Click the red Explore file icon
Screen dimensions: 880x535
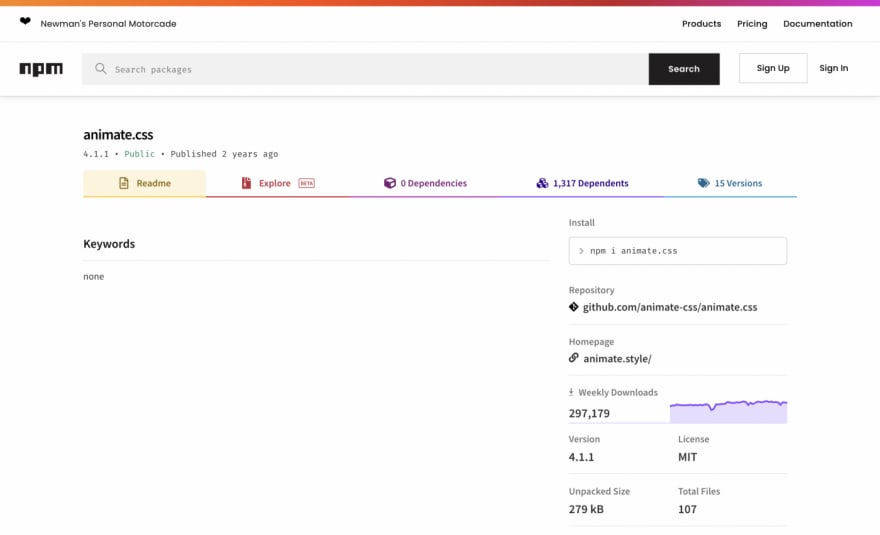[246, 183]
